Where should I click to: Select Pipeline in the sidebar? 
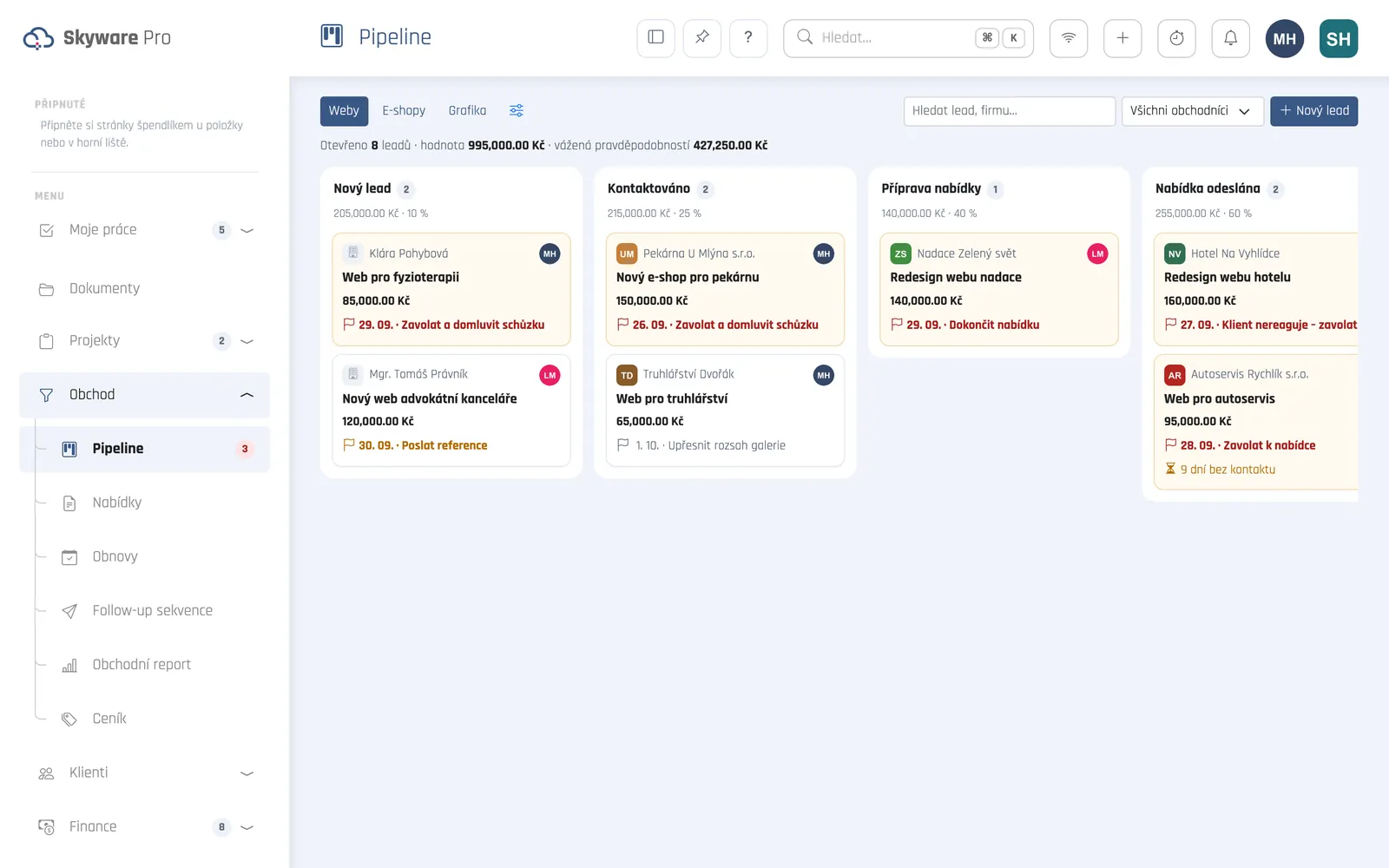tap(145, 449)
